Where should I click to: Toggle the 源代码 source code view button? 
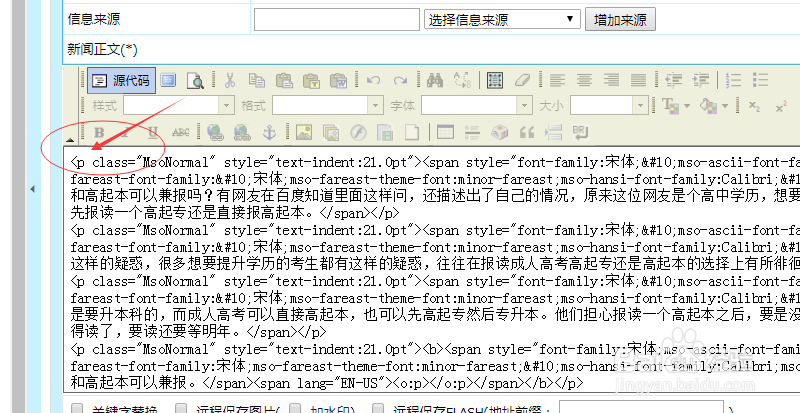tap(121, 81)
